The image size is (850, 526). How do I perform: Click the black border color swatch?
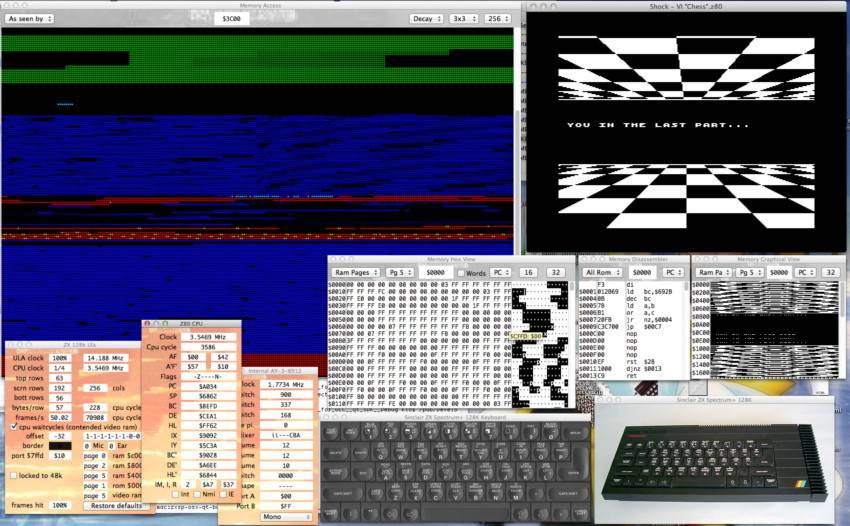[x=60, y=446]
